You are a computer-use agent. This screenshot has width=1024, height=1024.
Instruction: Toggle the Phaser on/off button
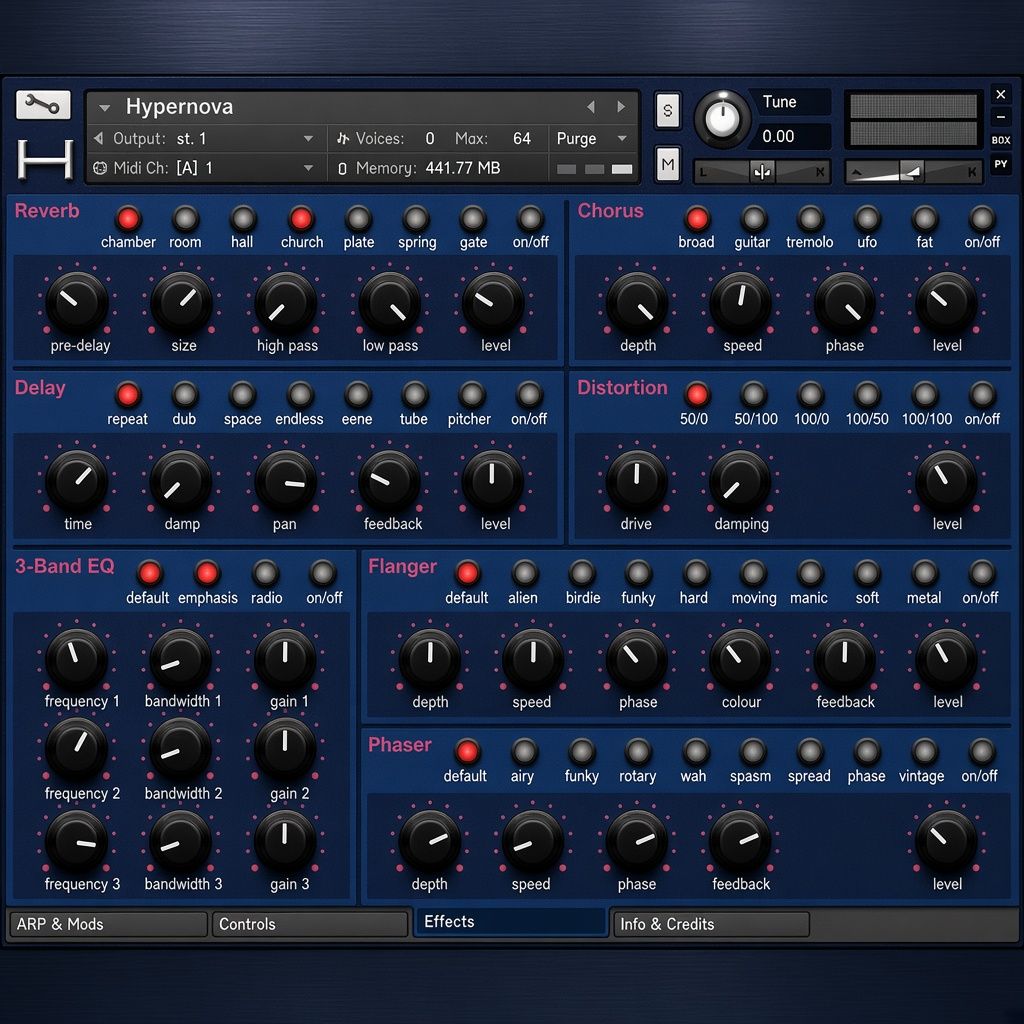pyautogui.click(x=982, y=752)
